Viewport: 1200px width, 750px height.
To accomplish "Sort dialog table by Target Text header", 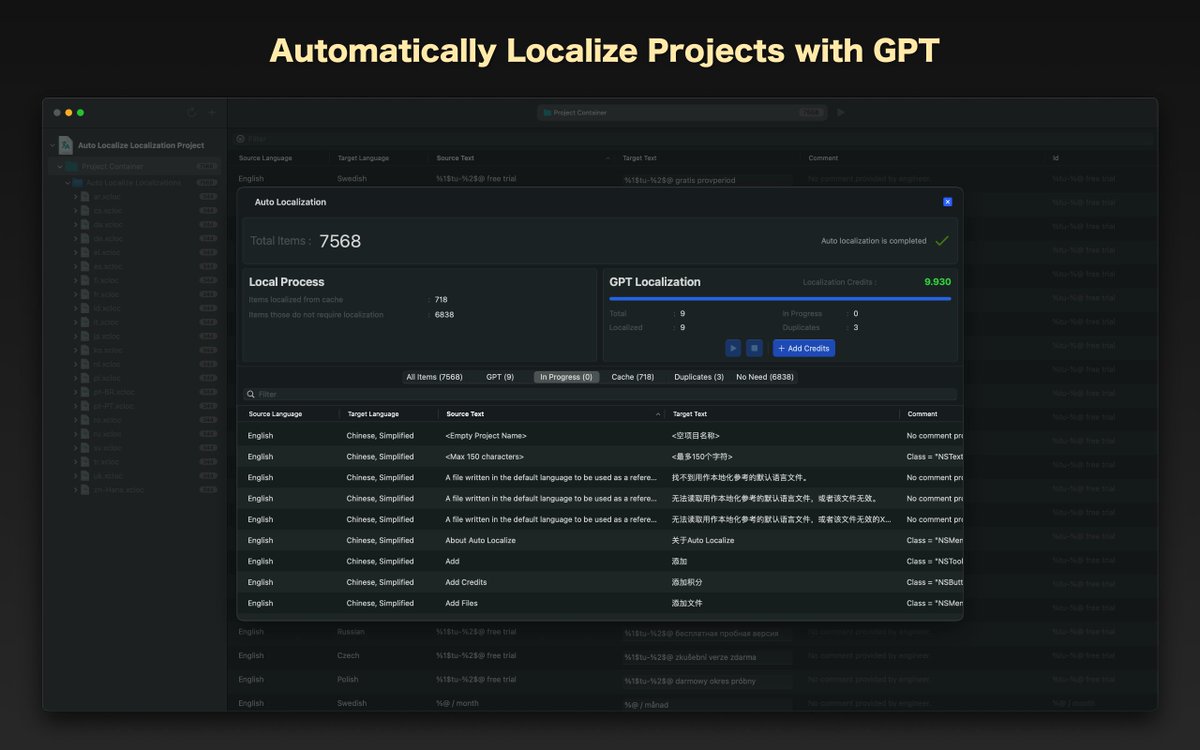I will [782, 414].
